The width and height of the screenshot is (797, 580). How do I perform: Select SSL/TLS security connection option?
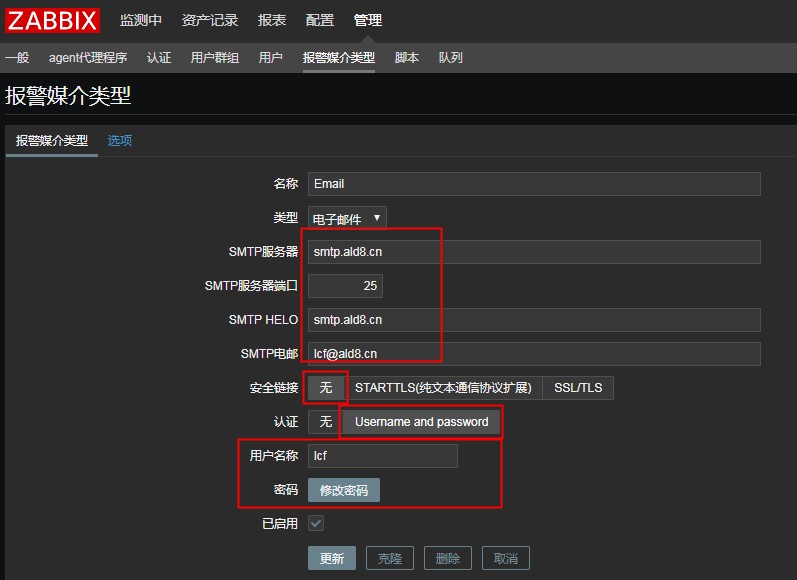[578, 388]
